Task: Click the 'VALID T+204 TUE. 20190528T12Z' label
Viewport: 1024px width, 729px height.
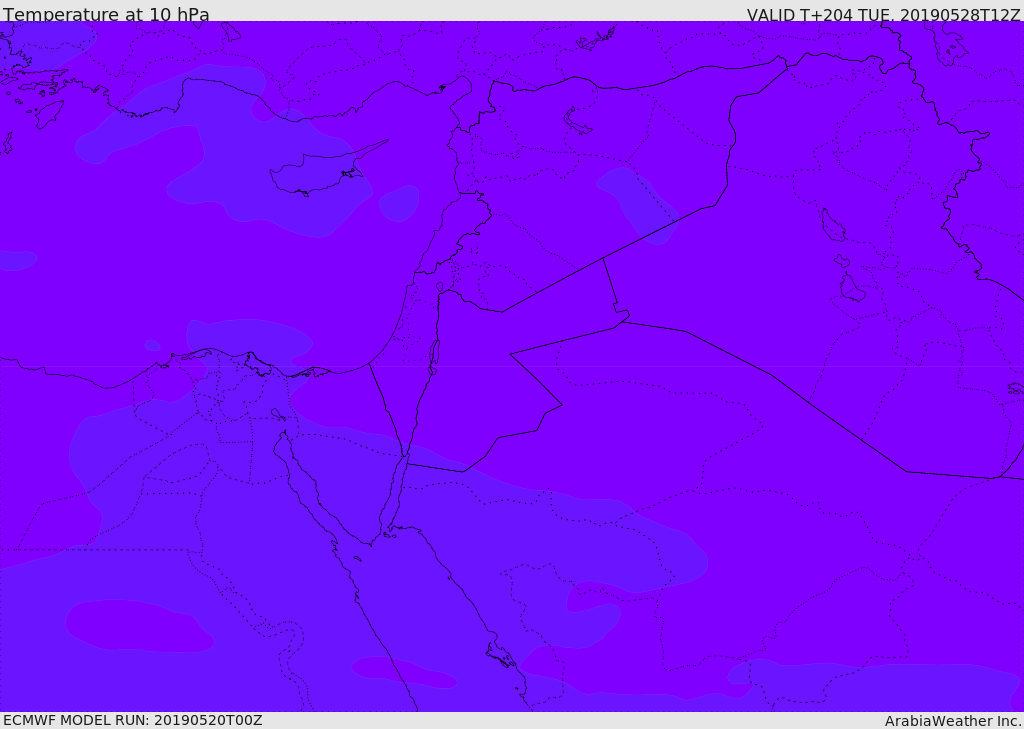Action: pos(884,14)
